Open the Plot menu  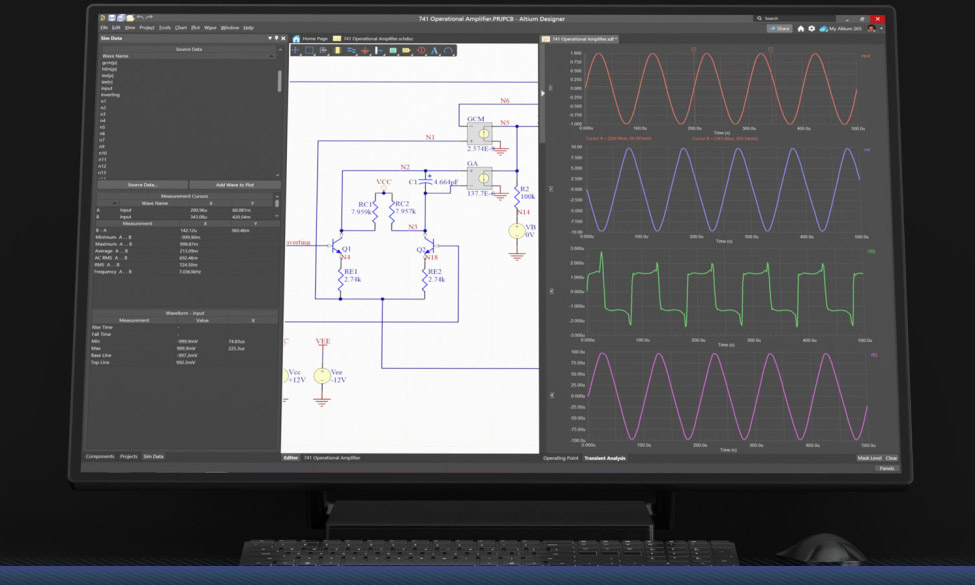[195, 28]
